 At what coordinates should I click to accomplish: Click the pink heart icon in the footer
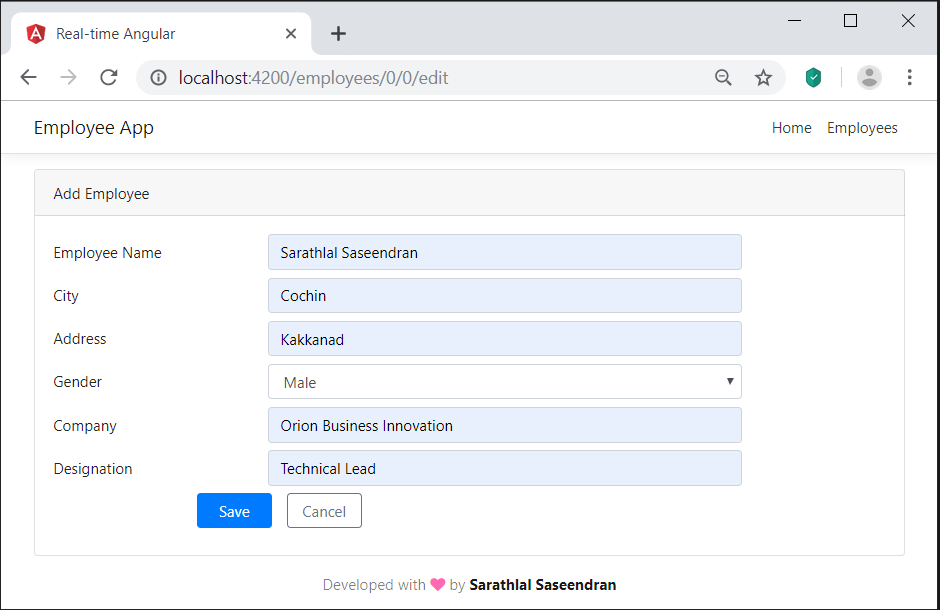[x=437, y=585]
